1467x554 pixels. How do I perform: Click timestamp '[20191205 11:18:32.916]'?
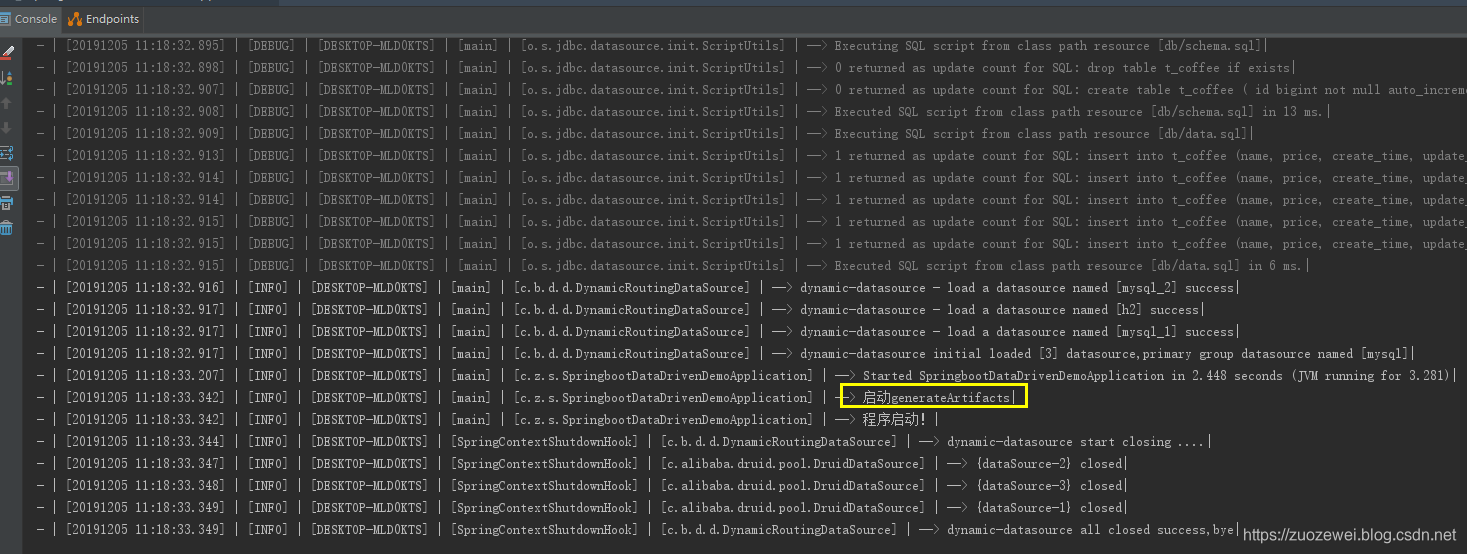(x=146, y=288)
